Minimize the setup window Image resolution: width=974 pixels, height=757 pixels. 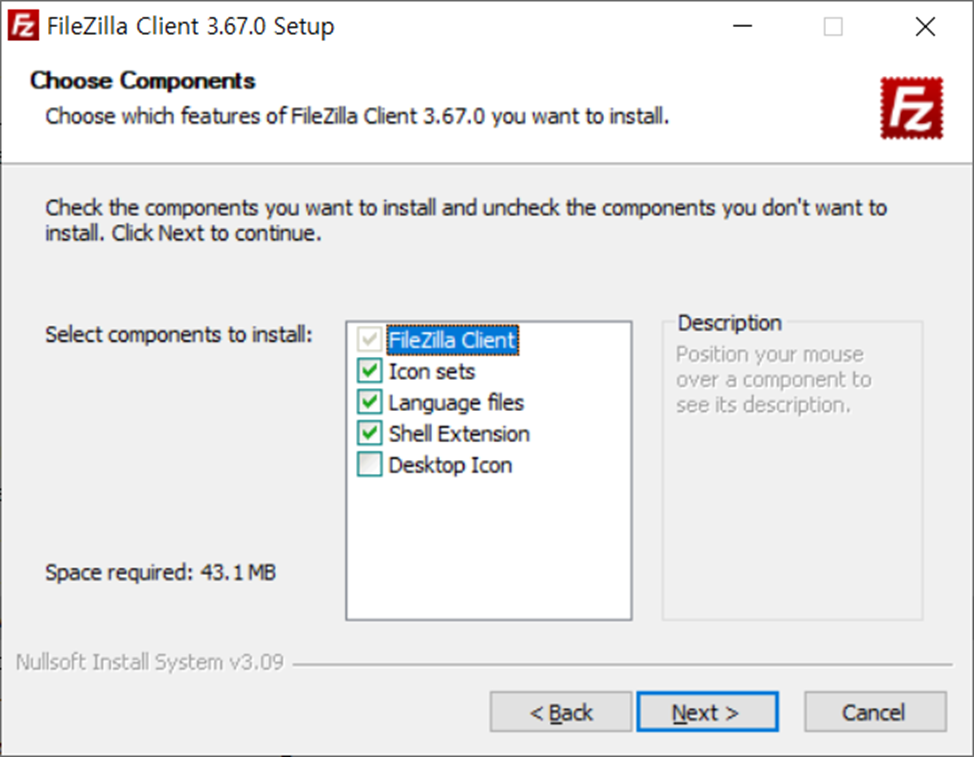click(x=742, y=27)
